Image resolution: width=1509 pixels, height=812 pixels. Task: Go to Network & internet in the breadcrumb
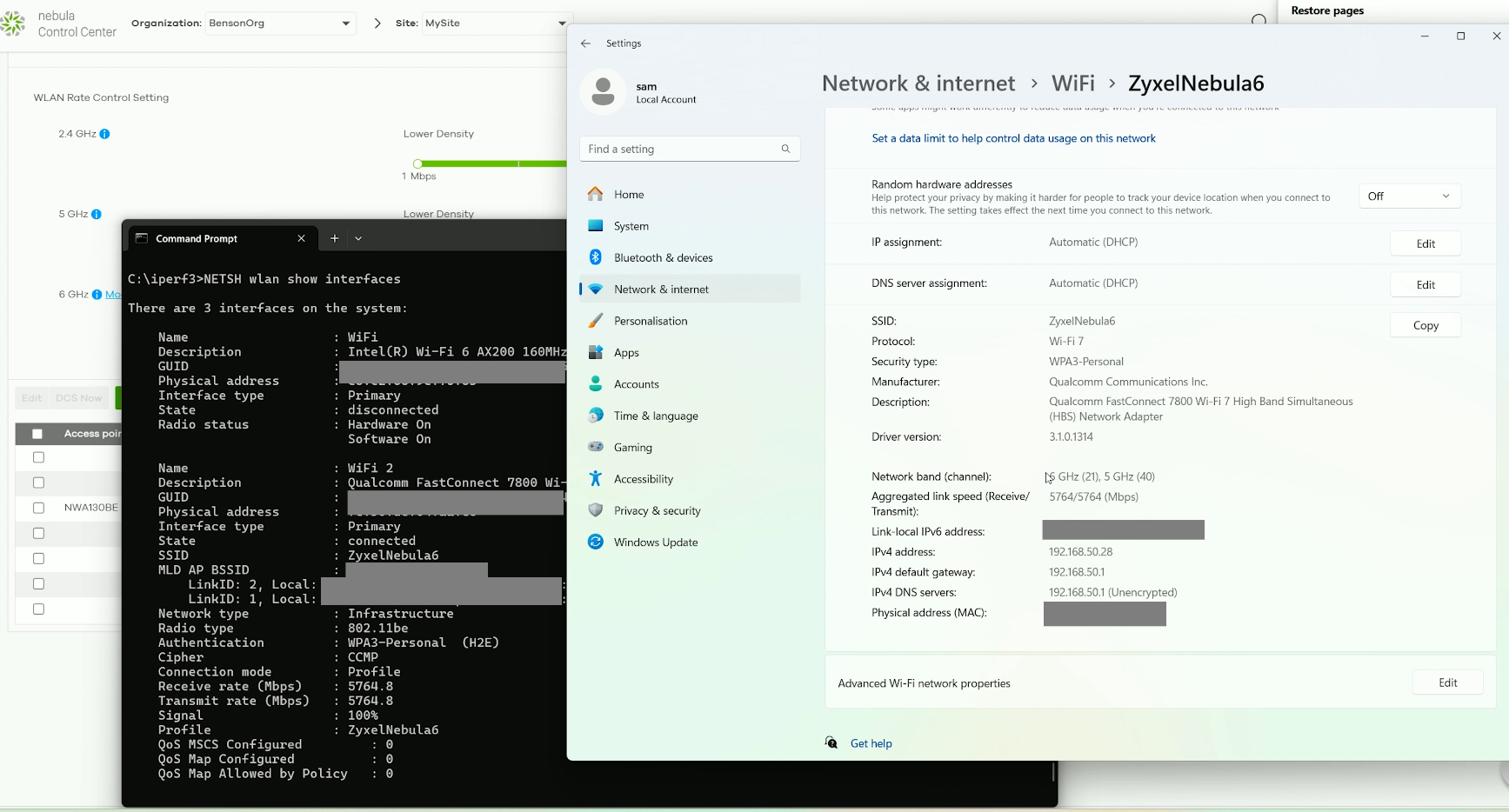(918, 83)
